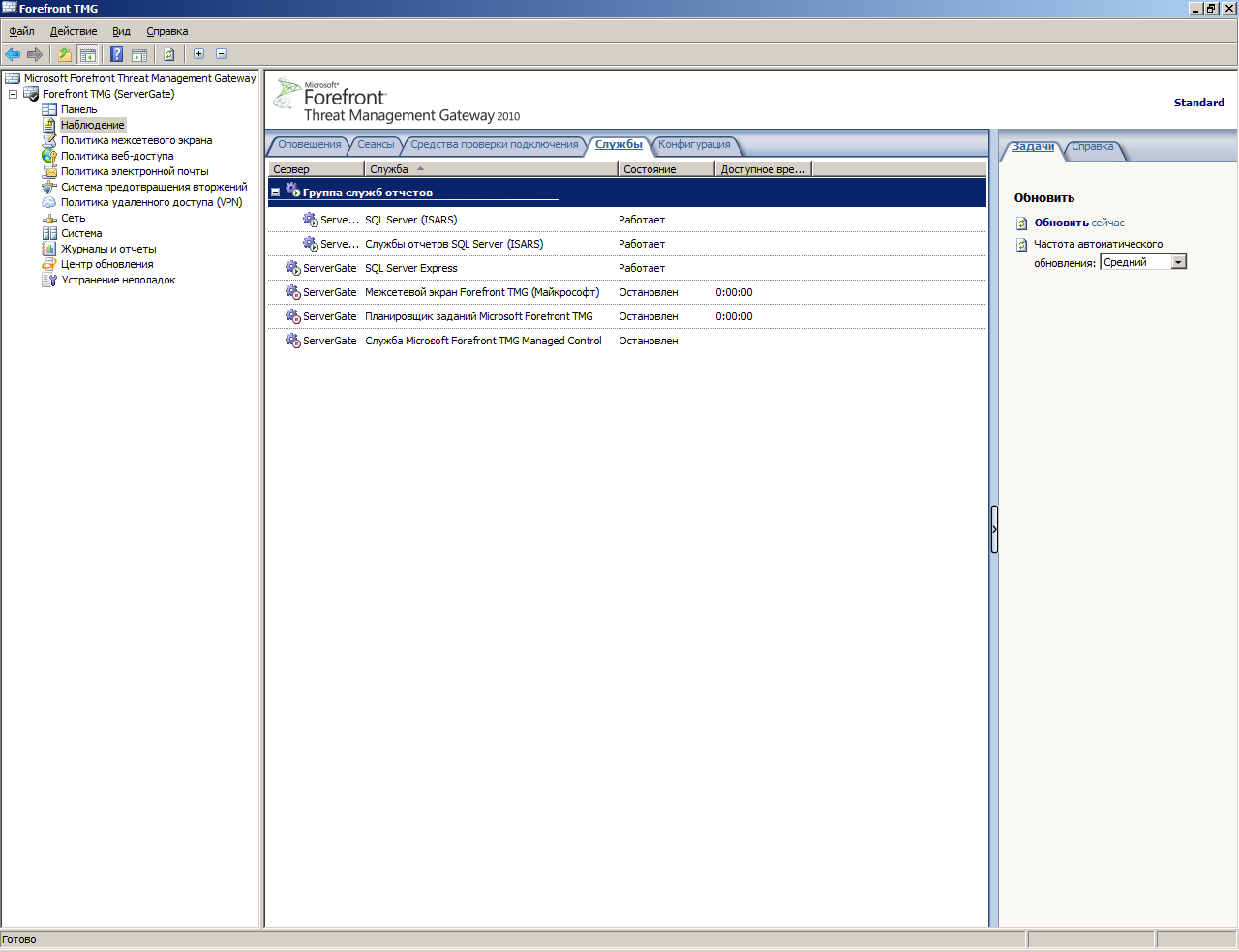
Task: Select the Журналы и отчеты chart icon
Action: [x=49, y=249]
